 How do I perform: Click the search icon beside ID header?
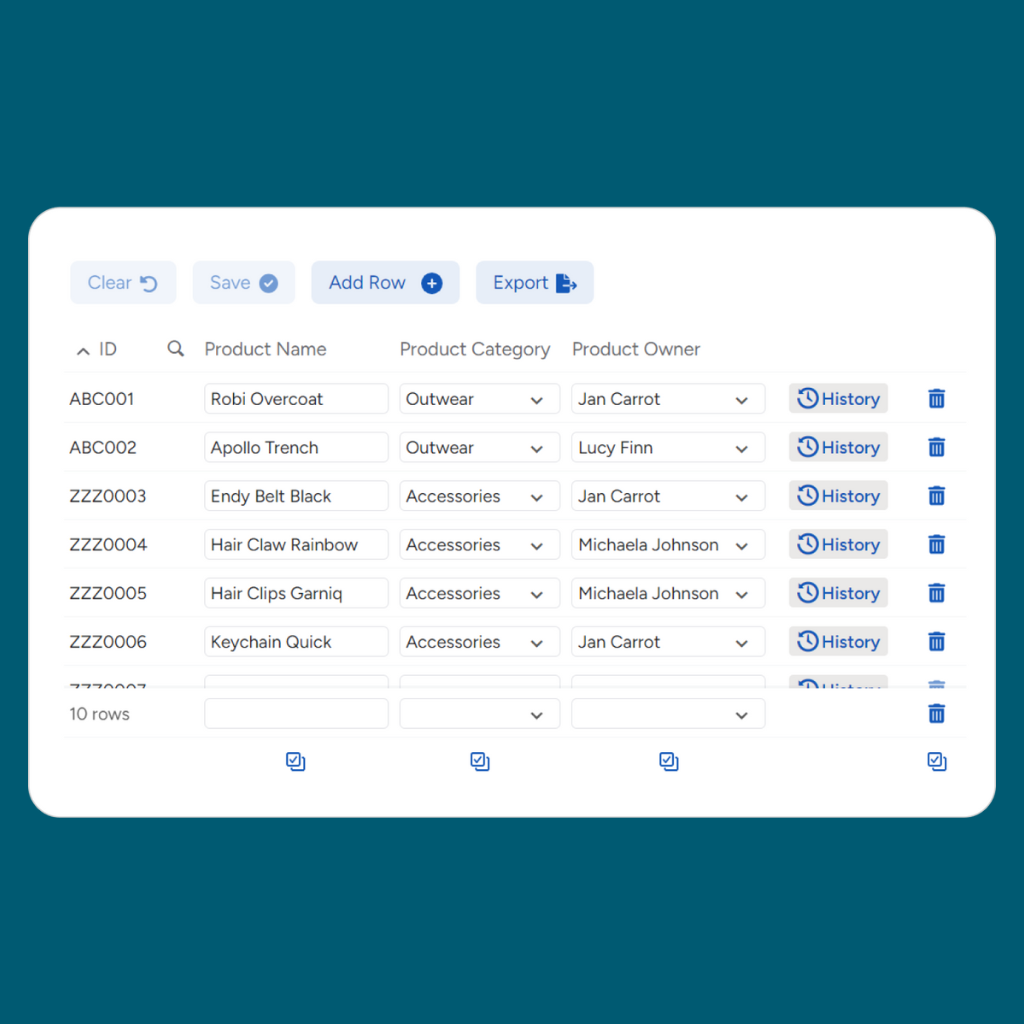tap(176, 349)
